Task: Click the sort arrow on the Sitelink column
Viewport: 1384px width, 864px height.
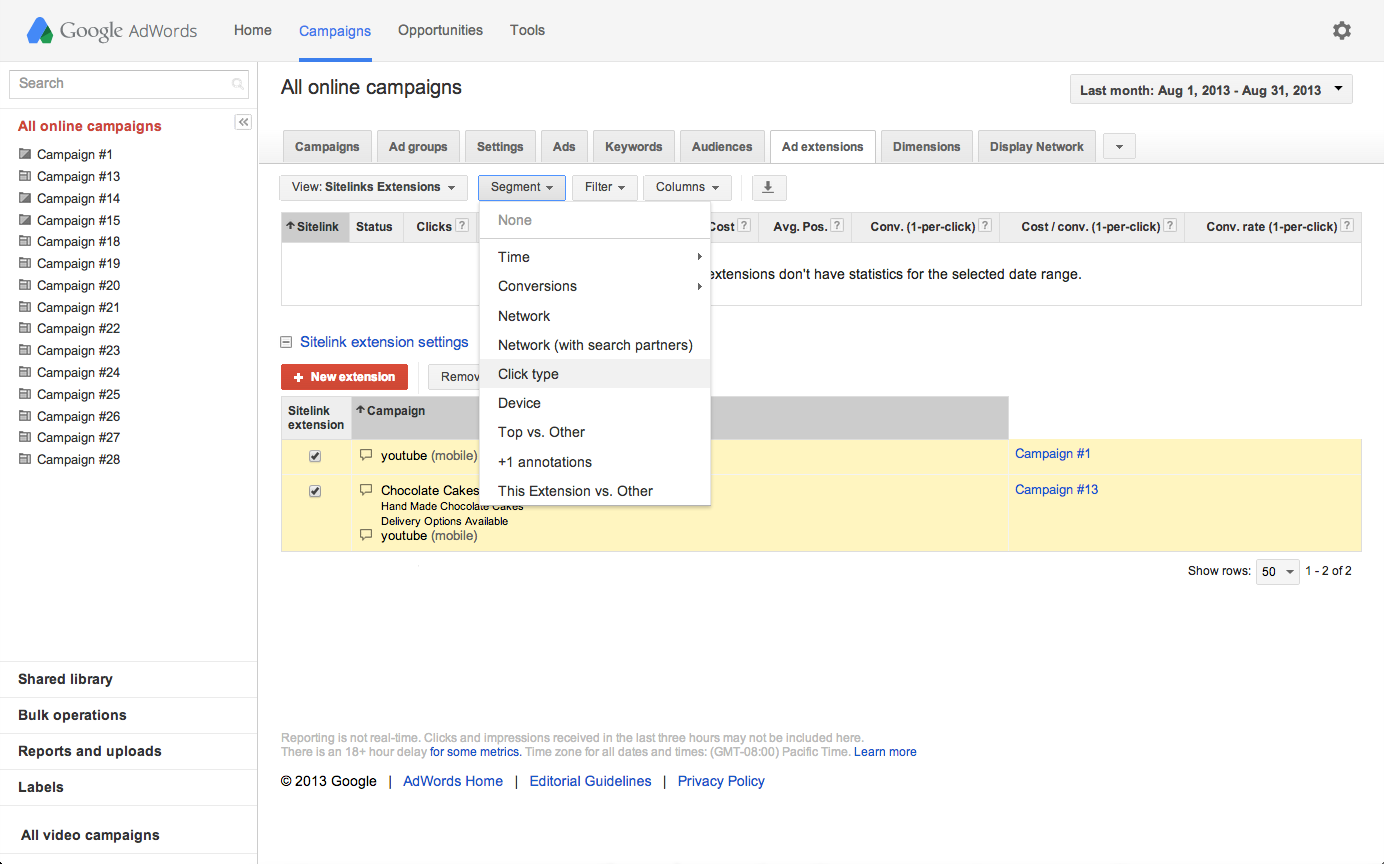Action: tap(291, 226)
